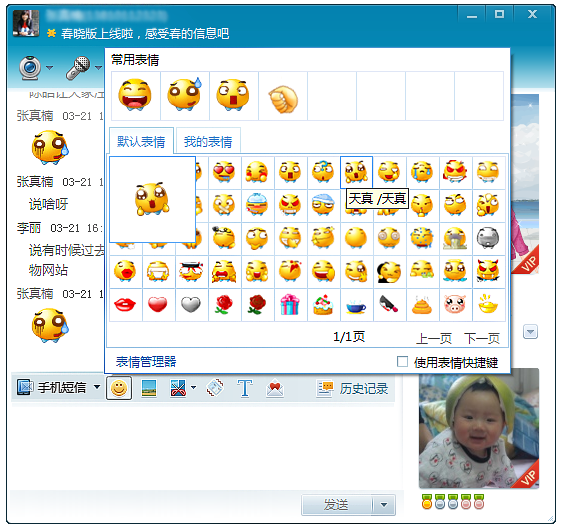Open the 手机短信 dropdown arrow
564x528 pixels.
click(97, 387)
